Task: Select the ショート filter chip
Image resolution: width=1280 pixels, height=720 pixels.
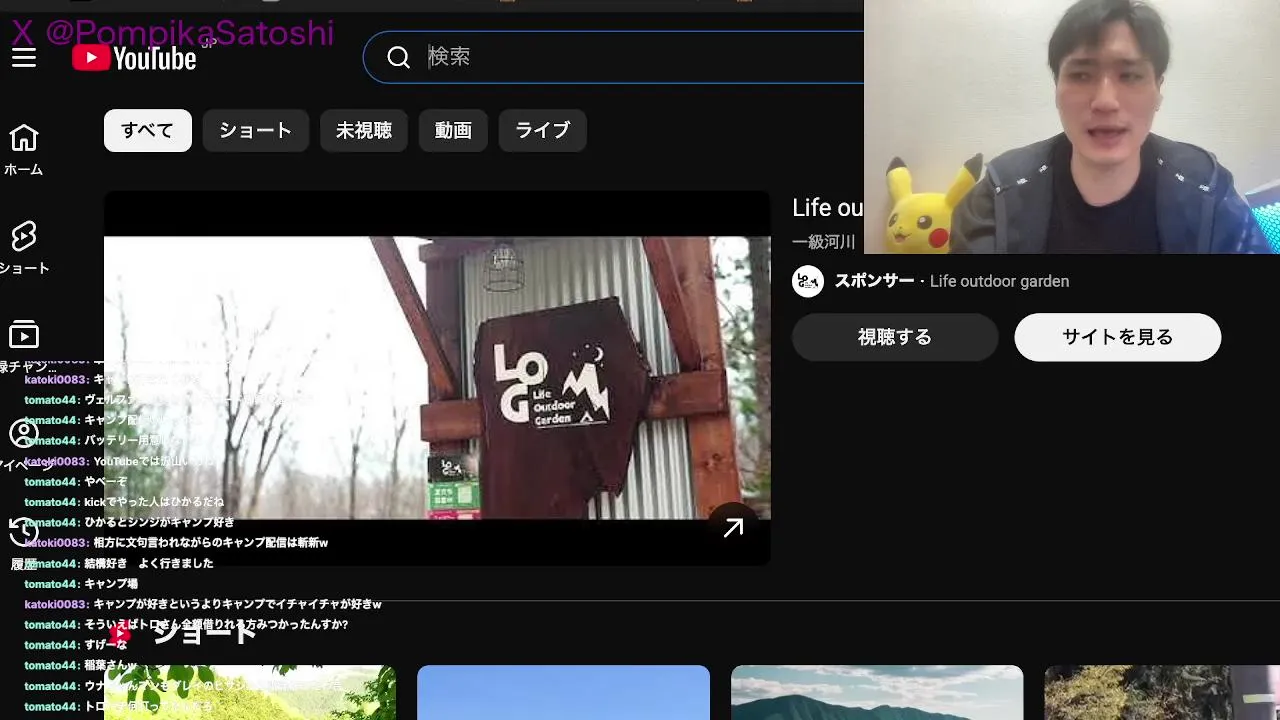Action: click(x=256, y=131)
